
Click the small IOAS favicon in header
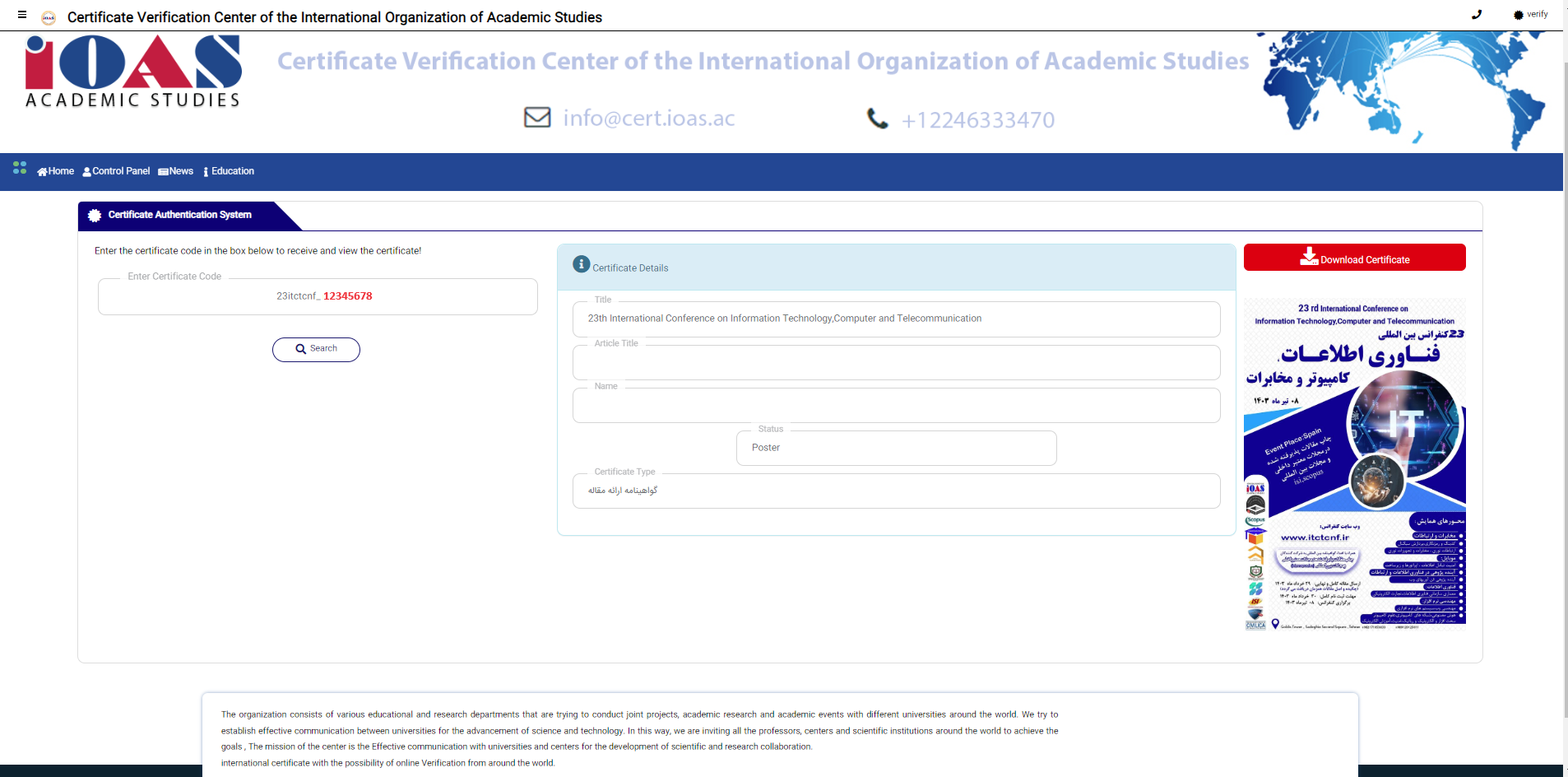(49, 17)
